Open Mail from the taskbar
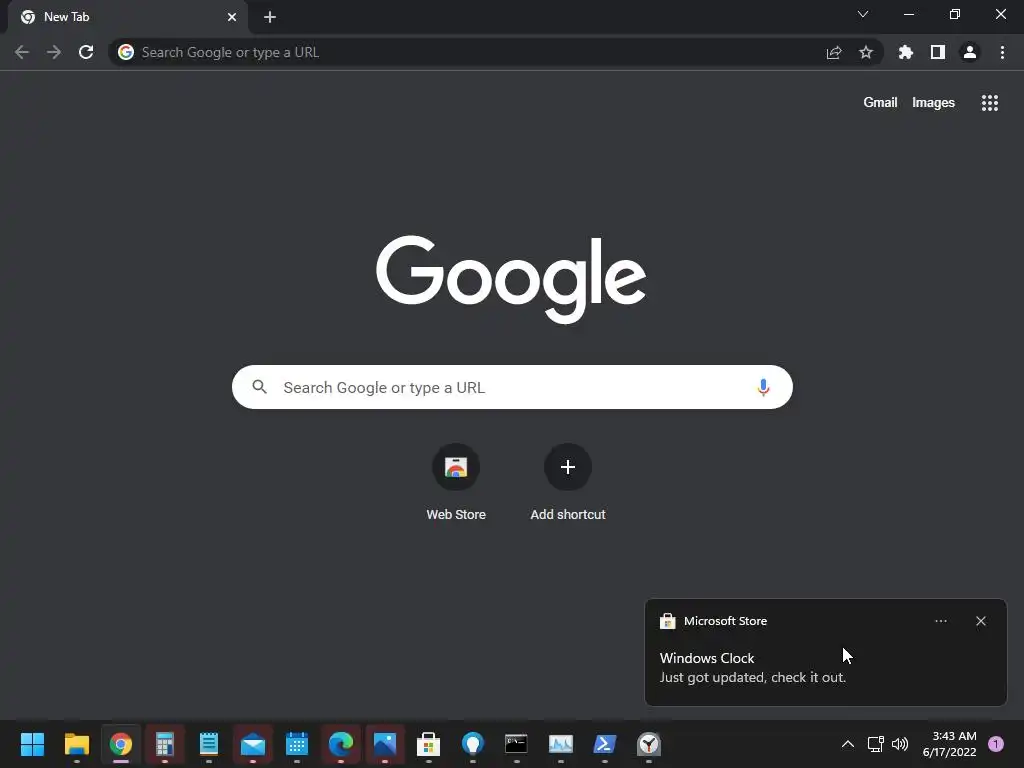This screenshot has height=768, width=1024. click(x=253, y=744)
